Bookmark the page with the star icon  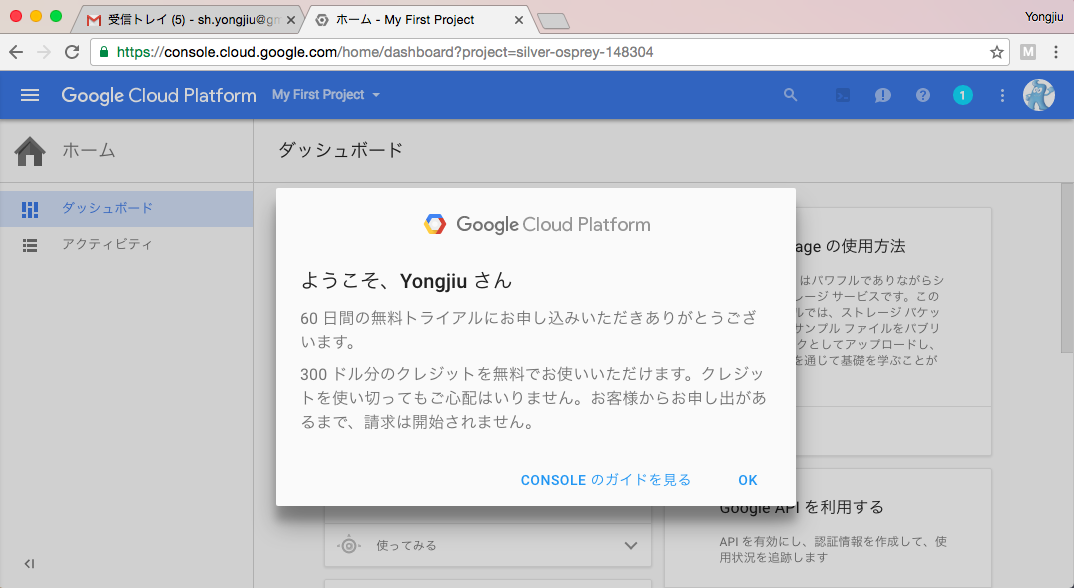(x=998, y=53)
